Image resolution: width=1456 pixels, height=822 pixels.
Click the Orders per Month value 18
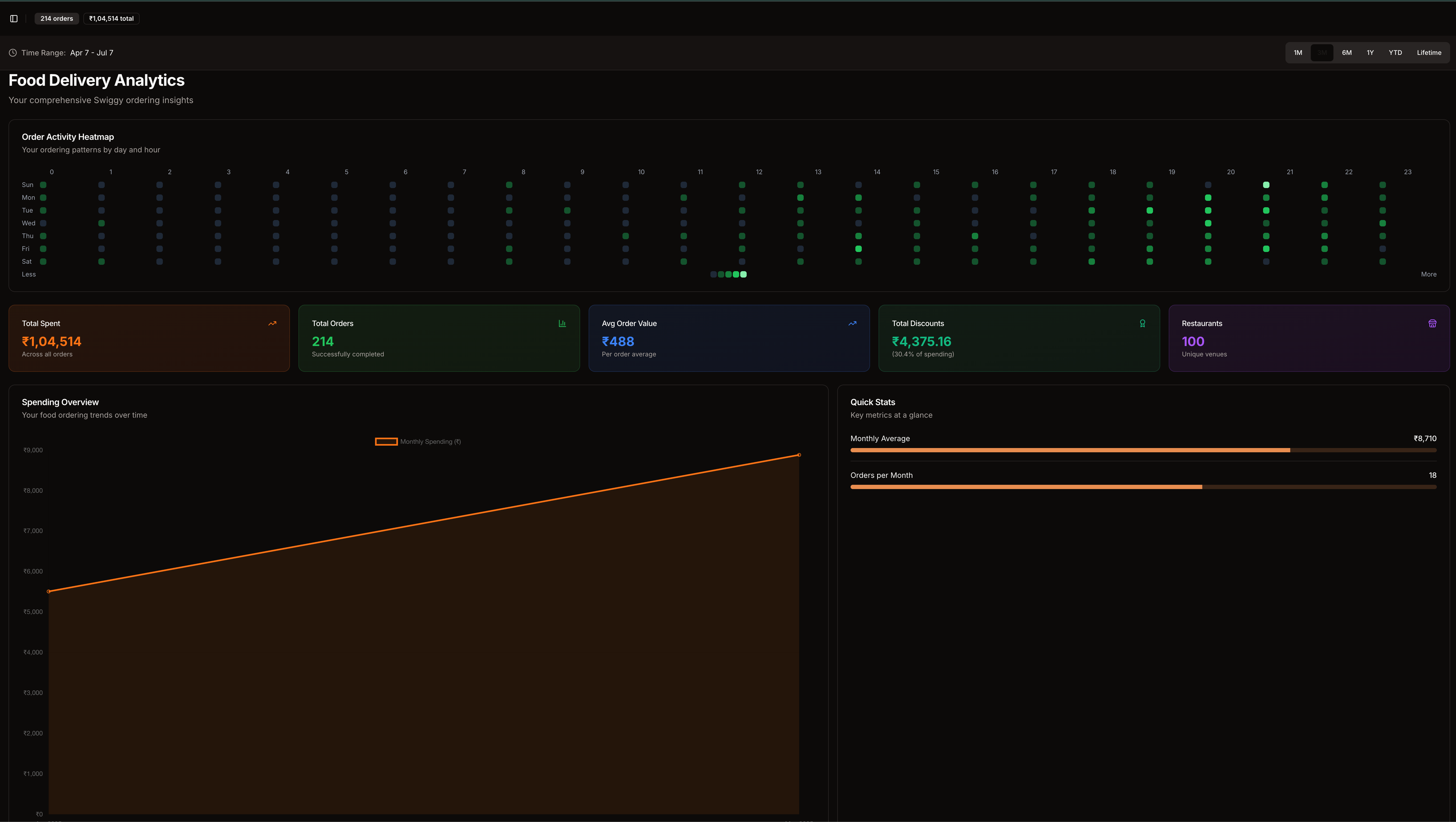(1432, 475)
